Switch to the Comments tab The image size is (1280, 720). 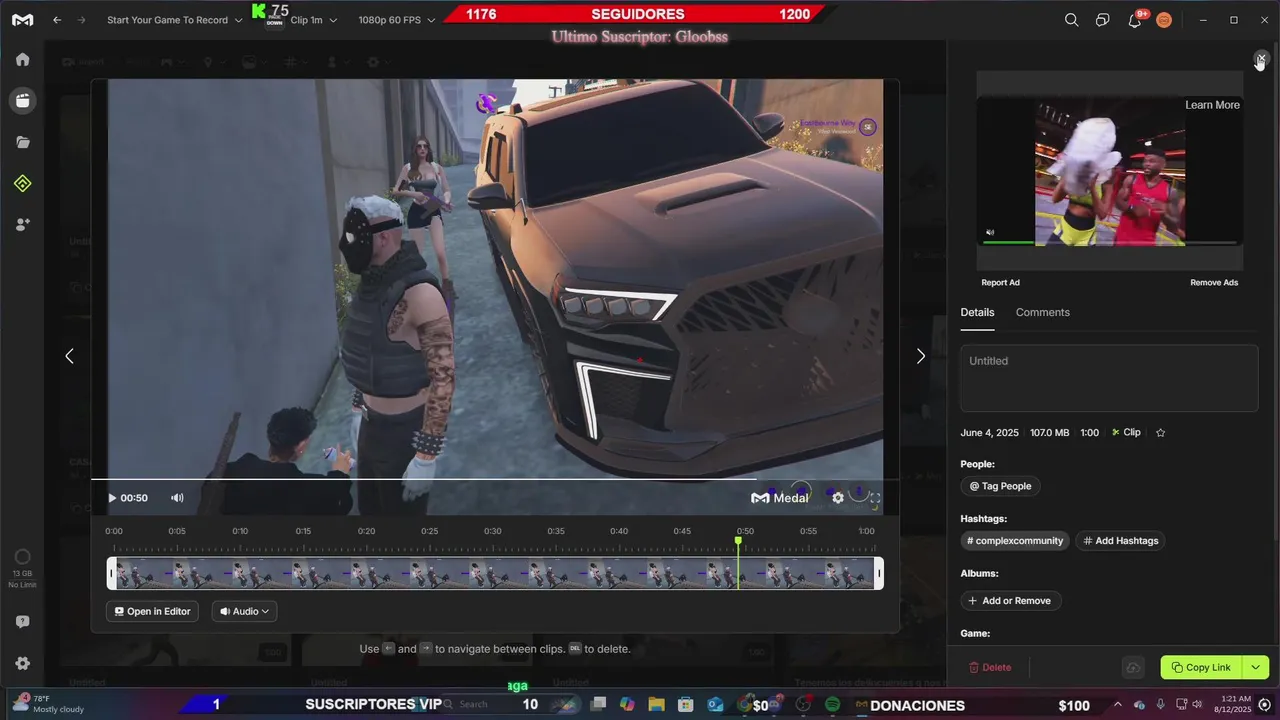[1042, 312]
